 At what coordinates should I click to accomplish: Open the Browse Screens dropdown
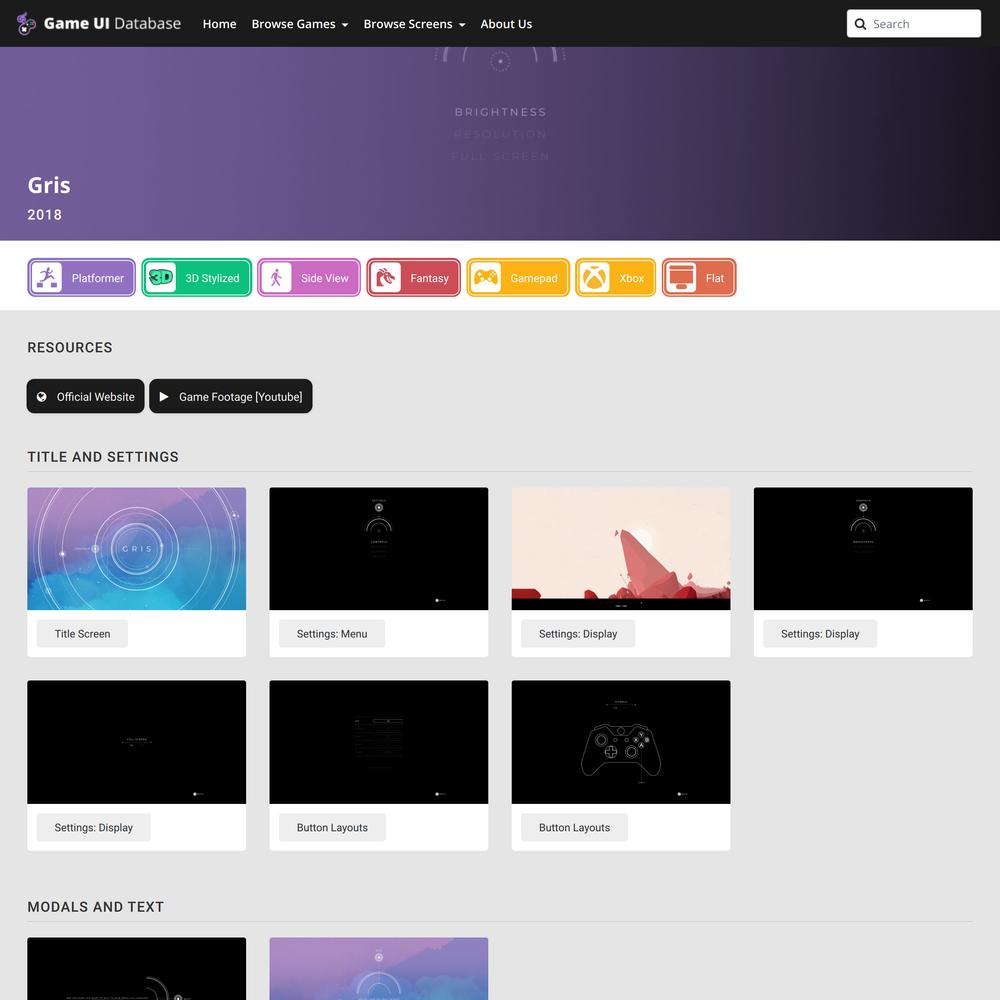(415, 24)
